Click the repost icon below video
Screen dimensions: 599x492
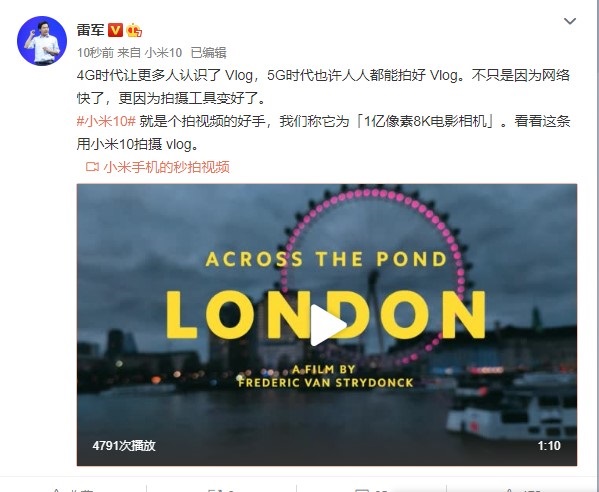coord(213,490)
